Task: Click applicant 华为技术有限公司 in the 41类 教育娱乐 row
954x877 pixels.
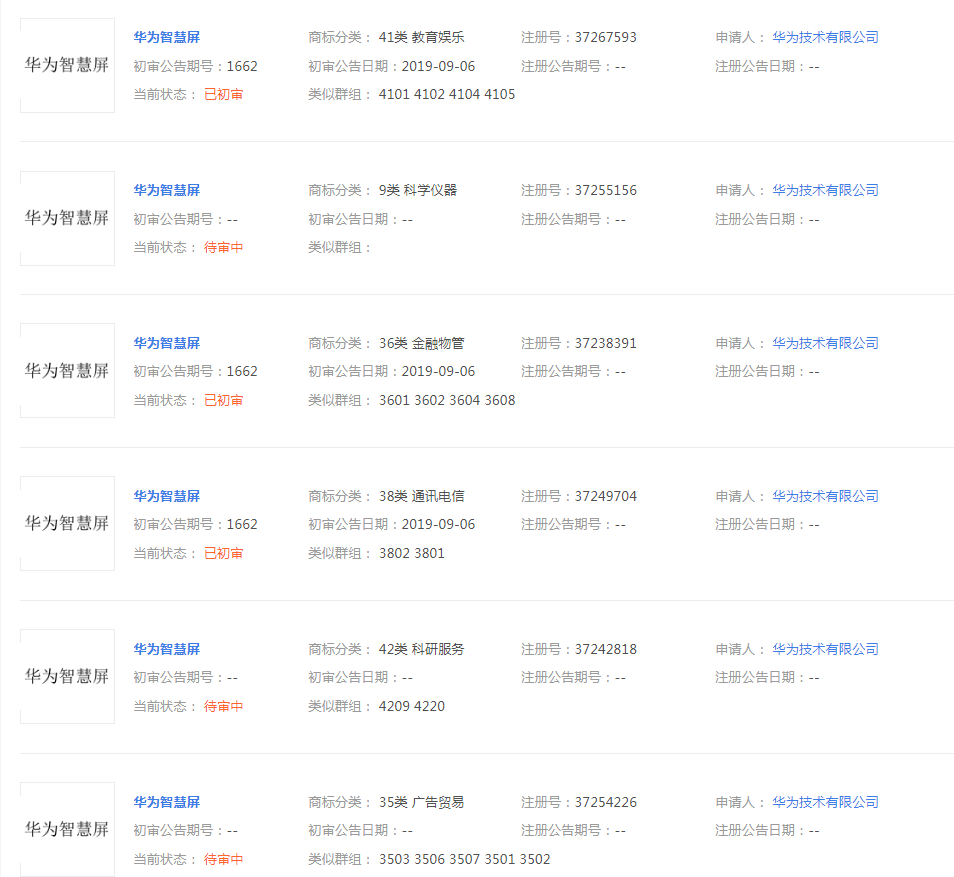Action: click(x=826, y=37)
